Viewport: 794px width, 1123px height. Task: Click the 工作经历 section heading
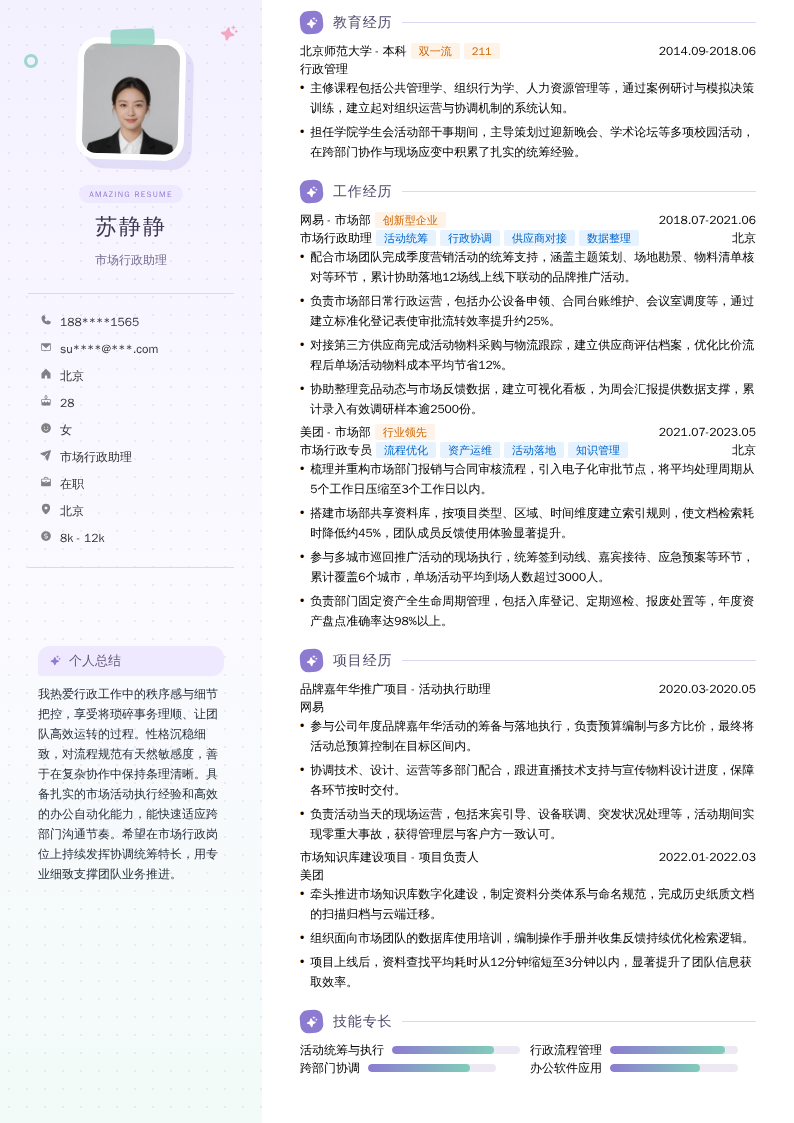(x=362, y=191)
